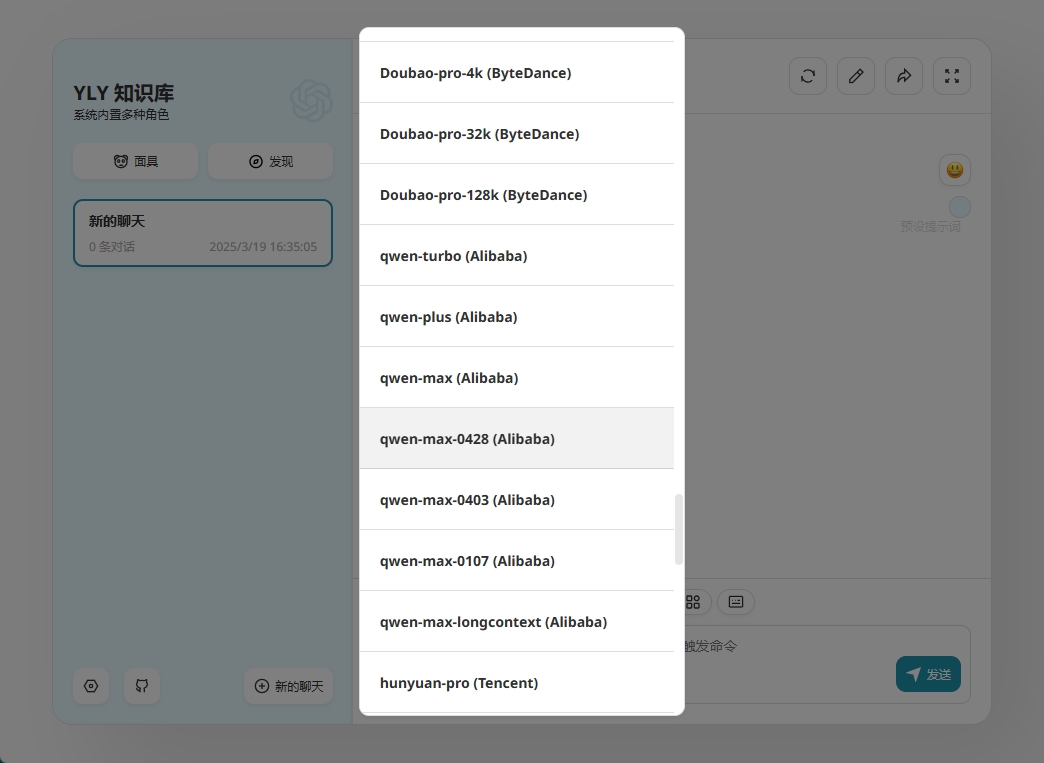Screen dimensions: 1044x763
Task: Click the smiley emoji avatar
Action: (954, 170)
